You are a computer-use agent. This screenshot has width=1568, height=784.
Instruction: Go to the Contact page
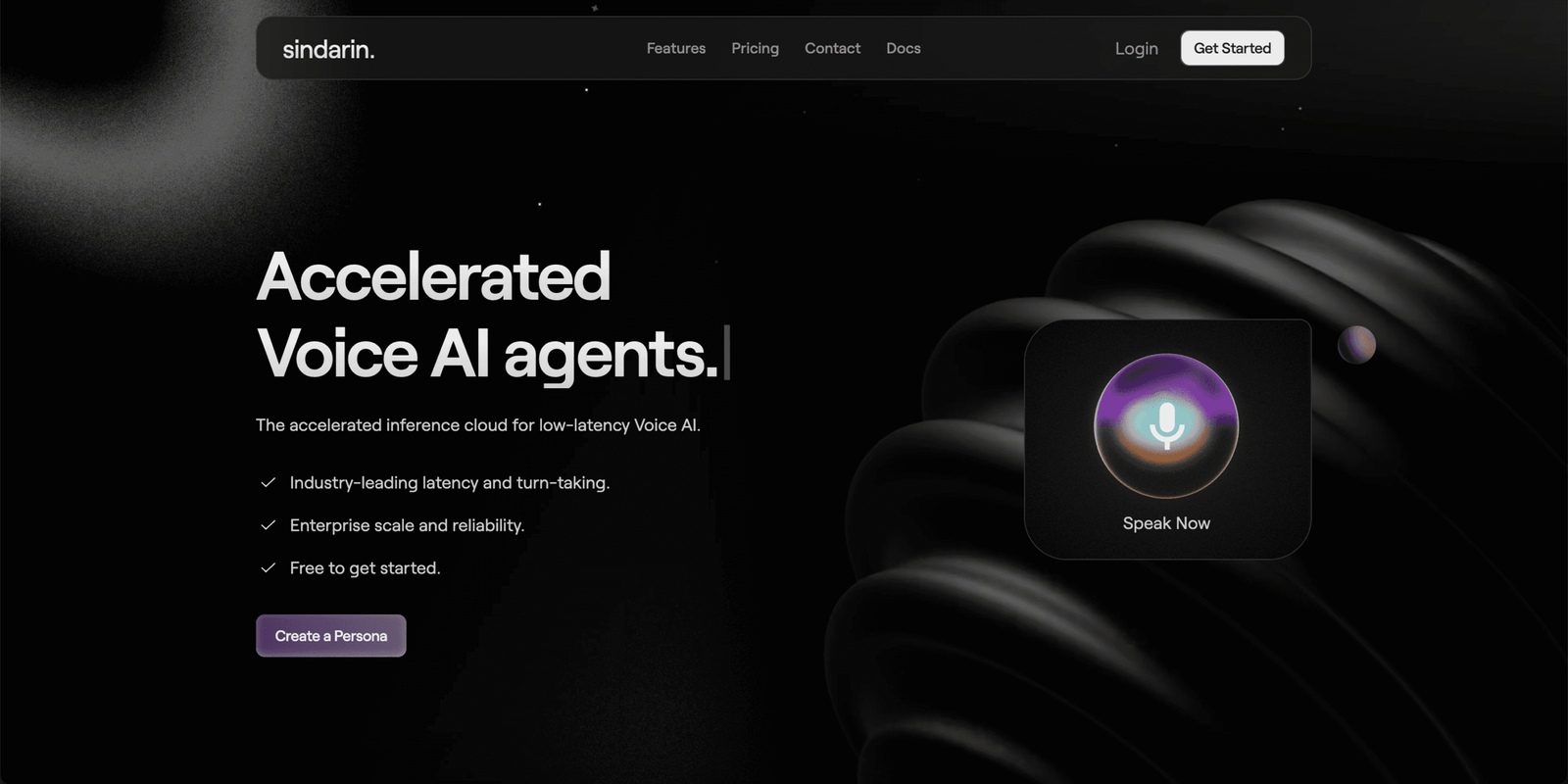[x=832, y=48]
